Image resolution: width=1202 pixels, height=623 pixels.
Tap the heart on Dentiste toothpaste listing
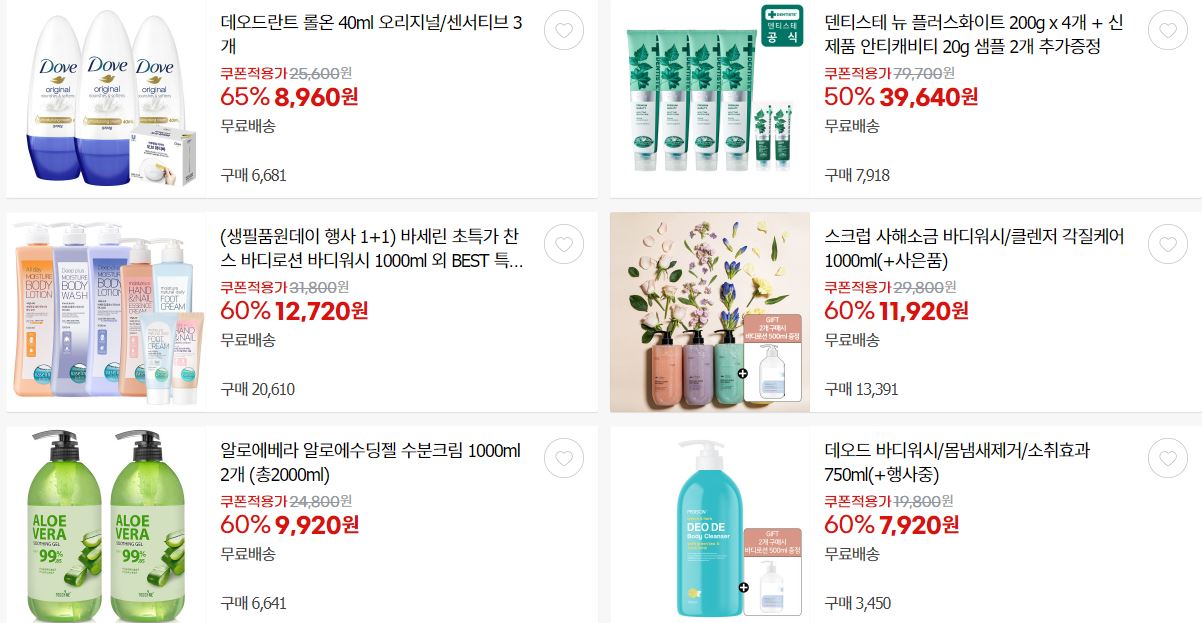click(1168, 30)
